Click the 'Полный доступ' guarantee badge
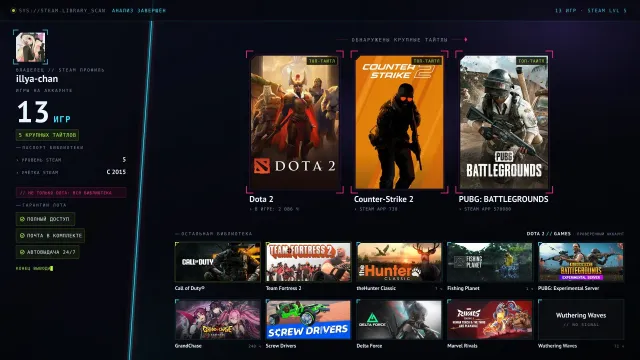Image resolution: width=640 pixels, height=360 pixels. click(x=45, y=219)
